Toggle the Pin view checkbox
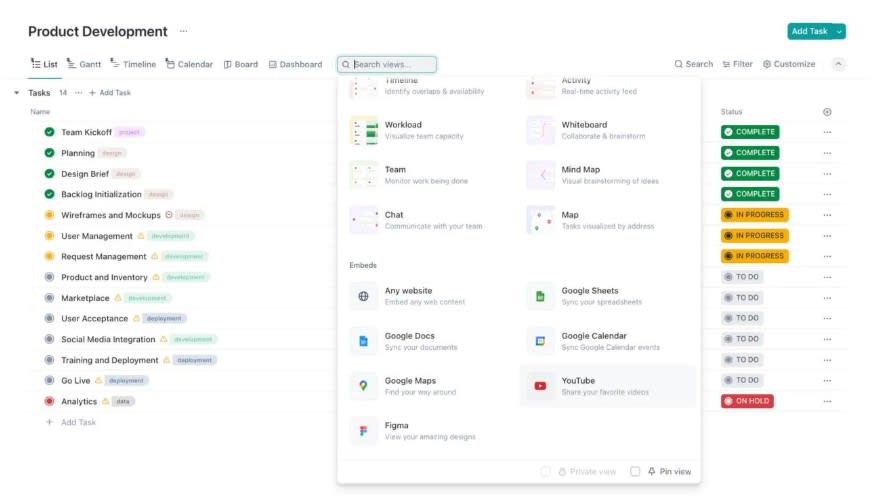 635,471
